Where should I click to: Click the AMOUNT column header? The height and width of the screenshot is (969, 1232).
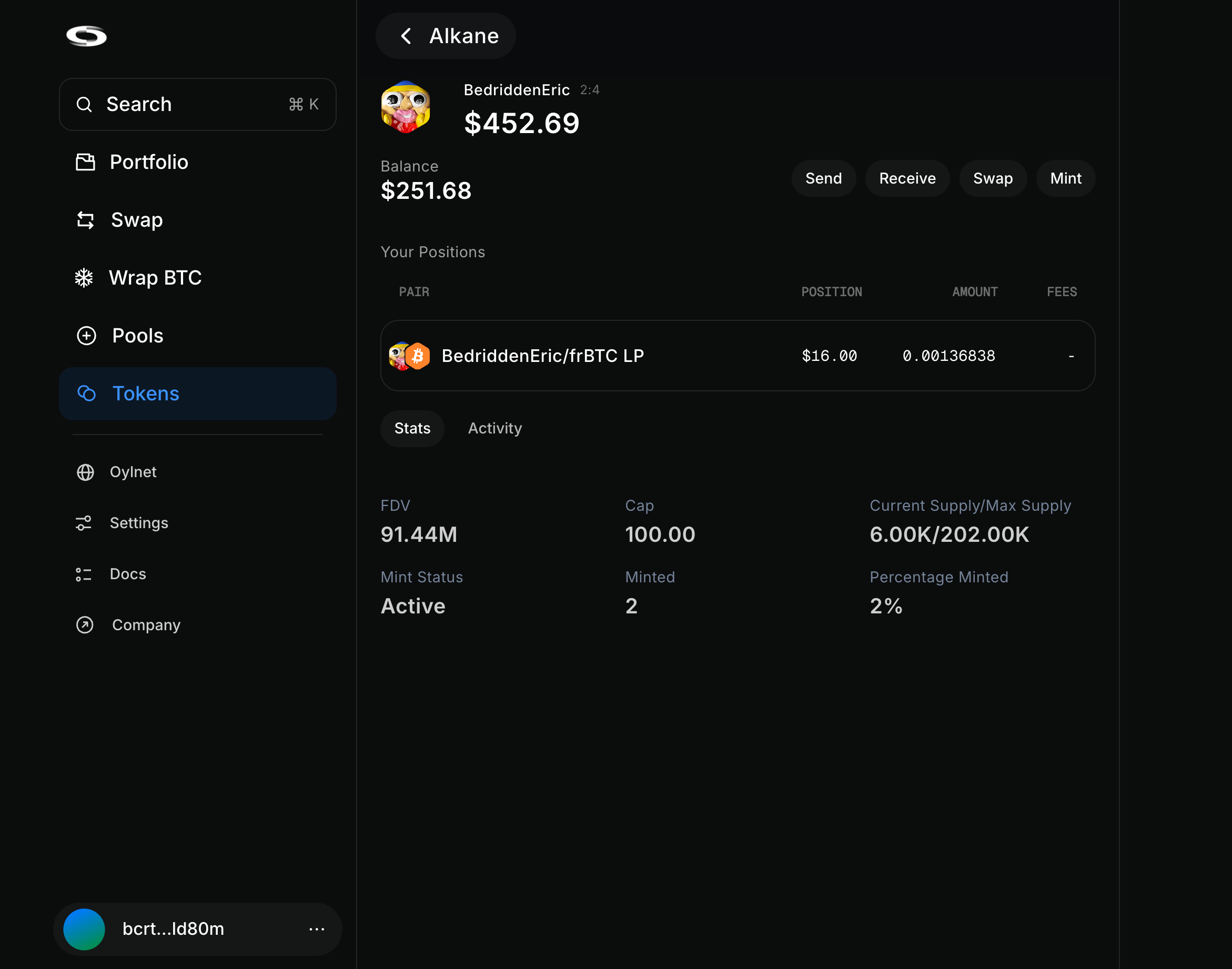click(x=974, y=291)
